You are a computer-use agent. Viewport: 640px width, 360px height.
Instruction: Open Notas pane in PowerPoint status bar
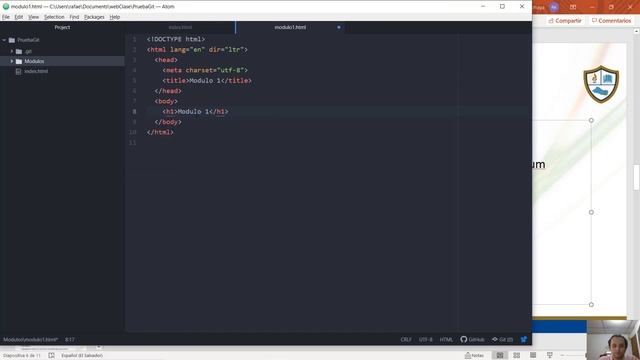pyautogui.click(x=474, y=356)
